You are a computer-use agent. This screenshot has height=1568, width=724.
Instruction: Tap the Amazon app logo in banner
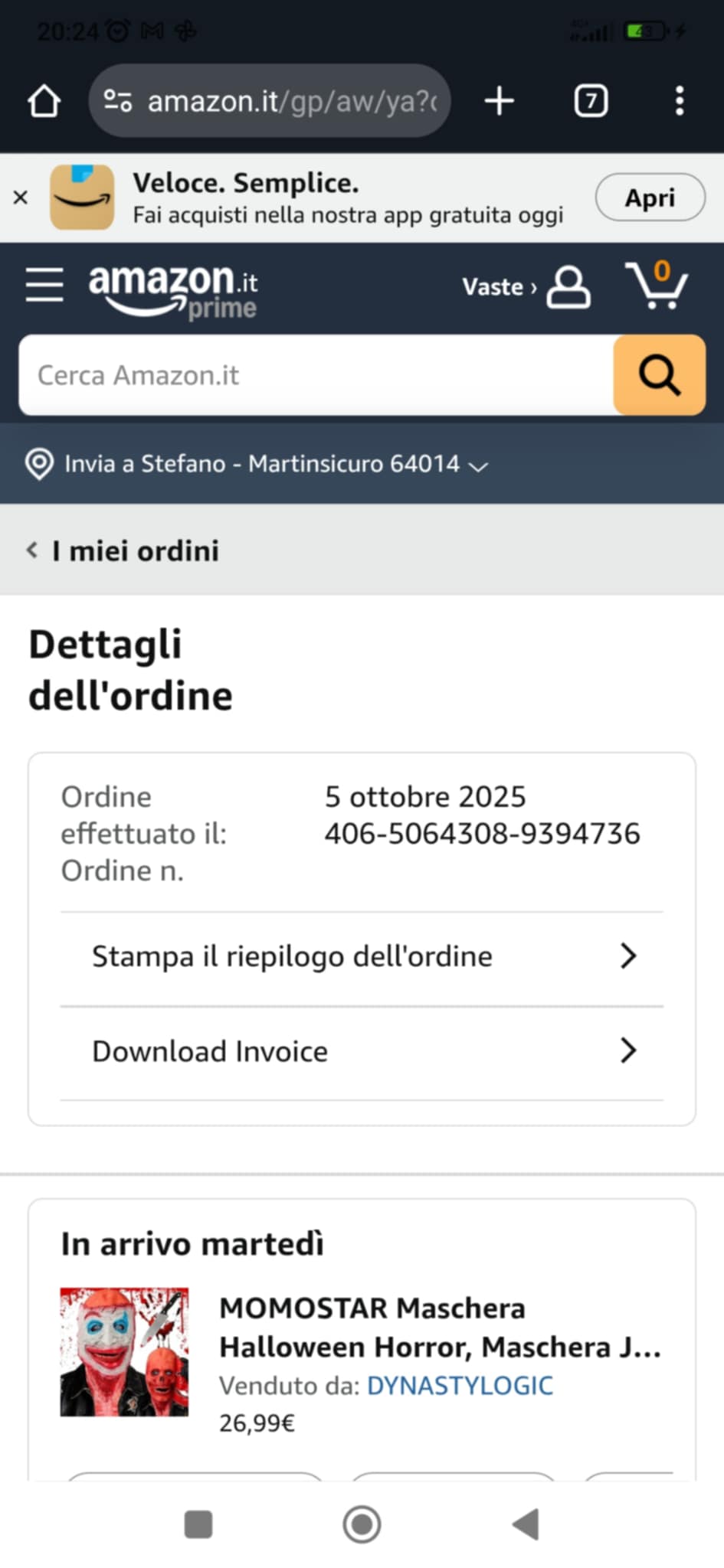pyautogui.click(x=82, y=198)
